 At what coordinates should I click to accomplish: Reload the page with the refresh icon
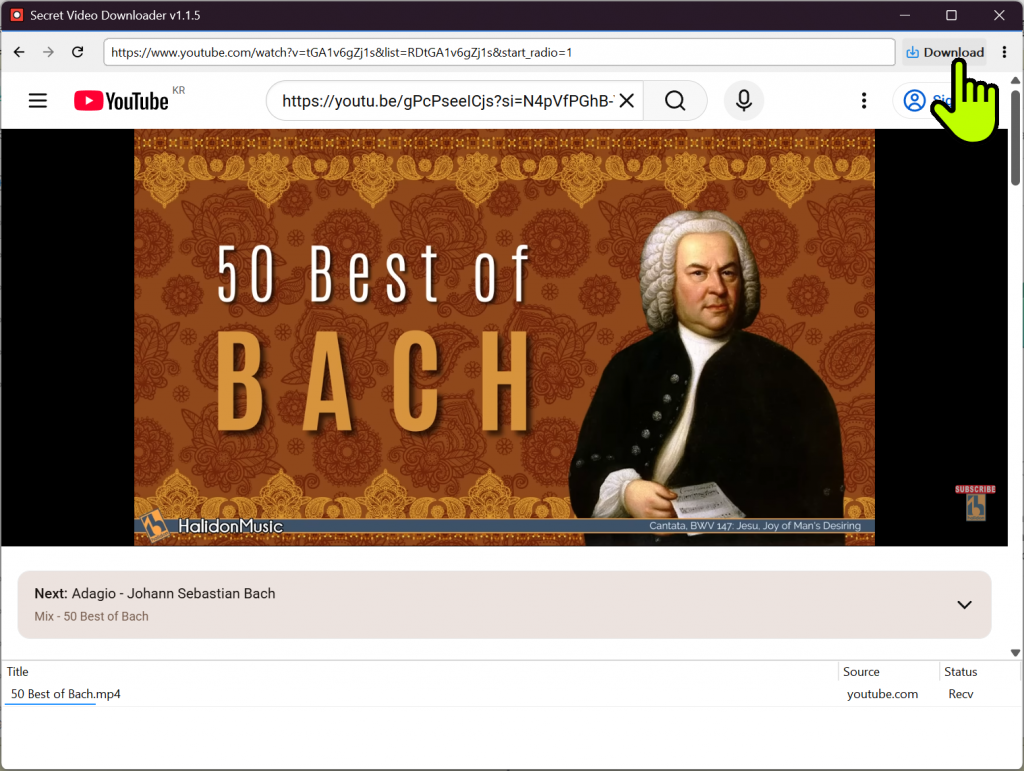pos(77,52)
